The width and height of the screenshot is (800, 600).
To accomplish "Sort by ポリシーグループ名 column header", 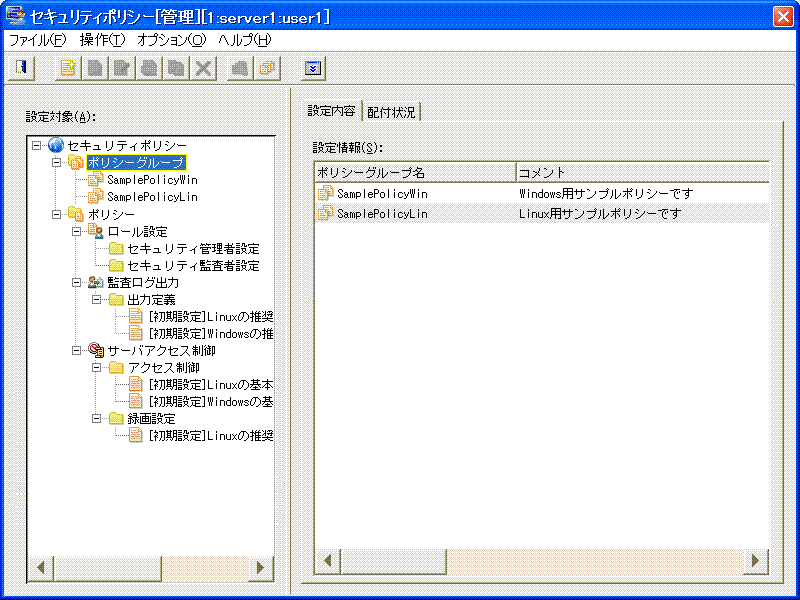I will coord(415,172).
